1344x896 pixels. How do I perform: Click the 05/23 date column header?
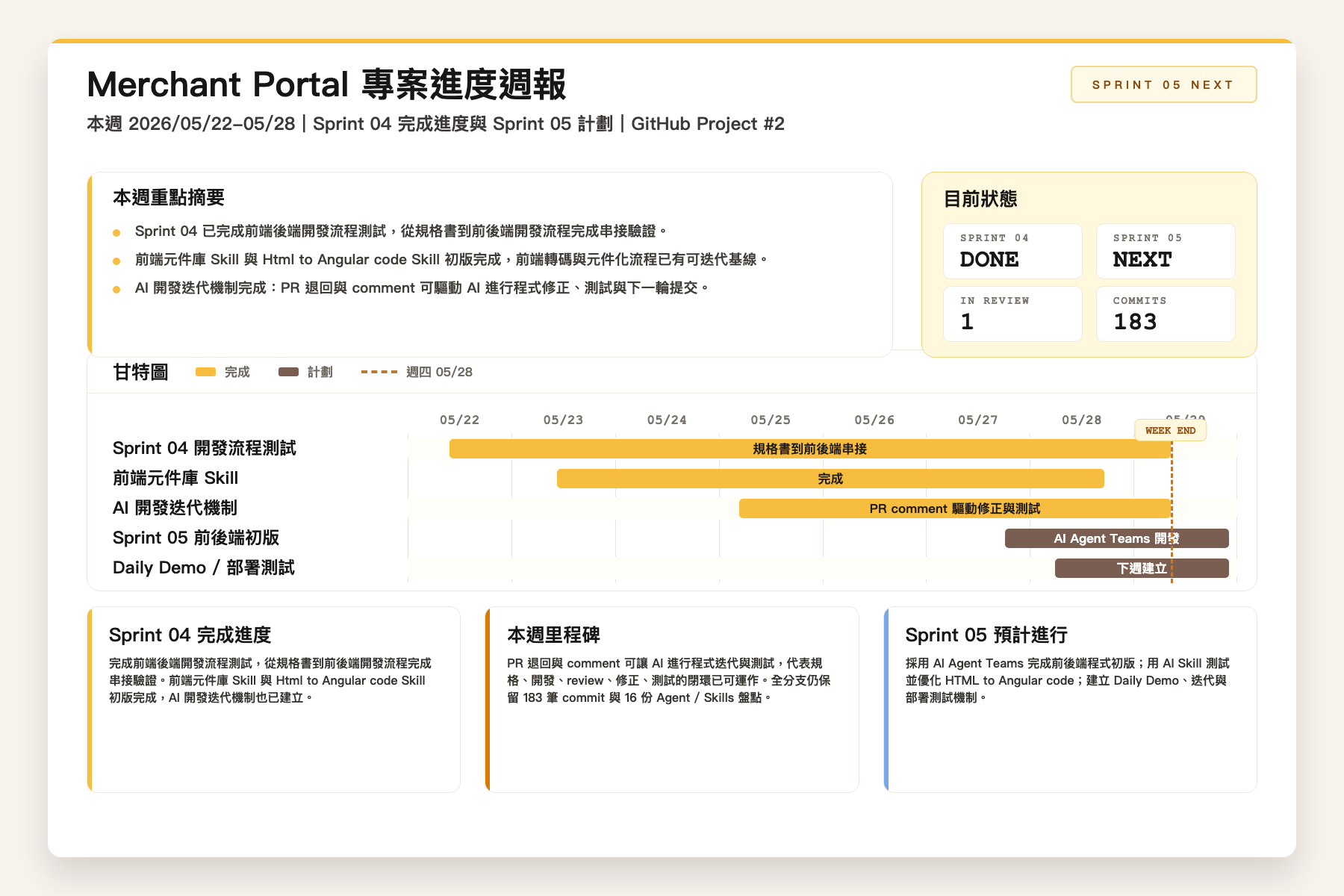tap(563, 420)
